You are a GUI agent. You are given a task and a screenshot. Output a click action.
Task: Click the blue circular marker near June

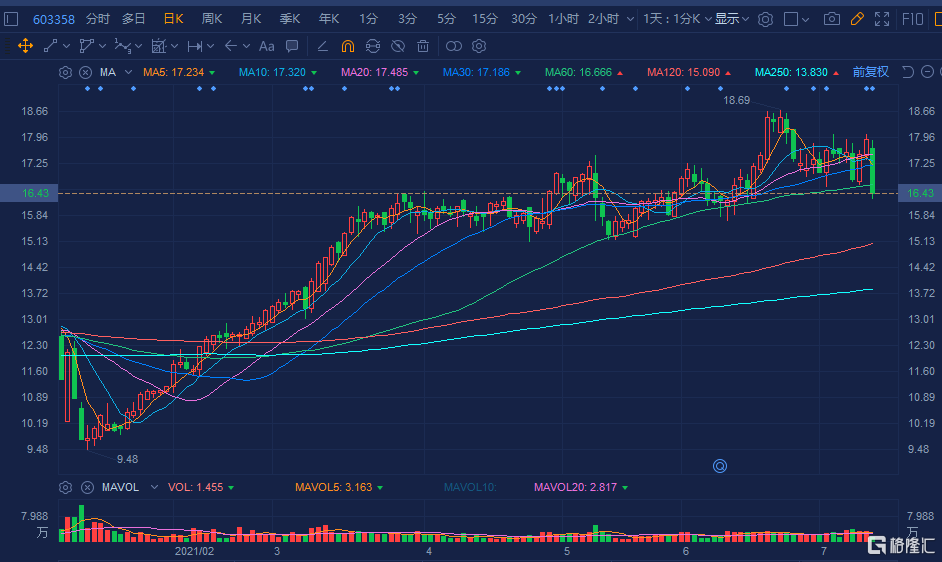720,466
